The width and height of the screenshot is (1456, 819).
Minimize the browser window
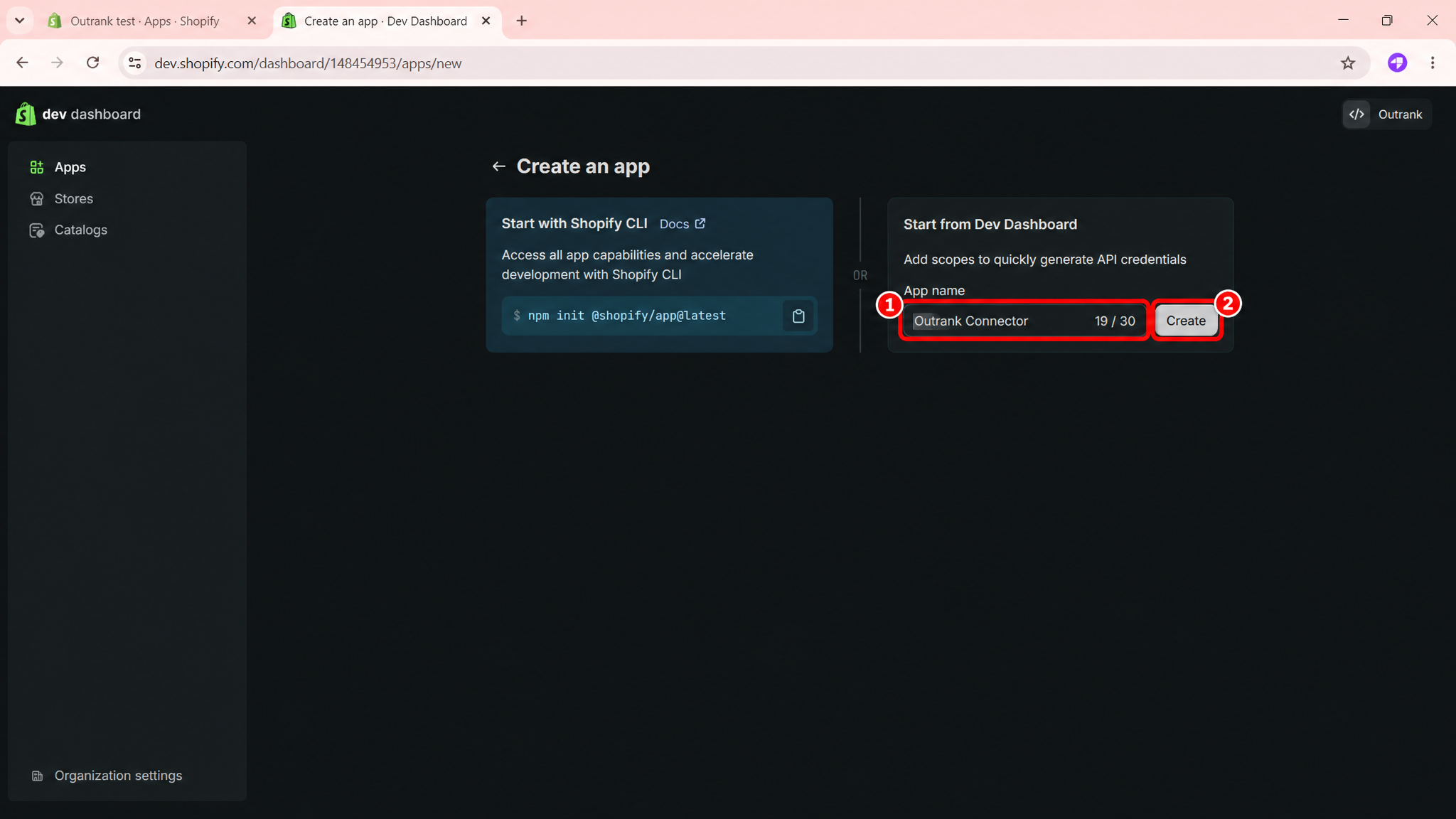tap(1343, 21)
